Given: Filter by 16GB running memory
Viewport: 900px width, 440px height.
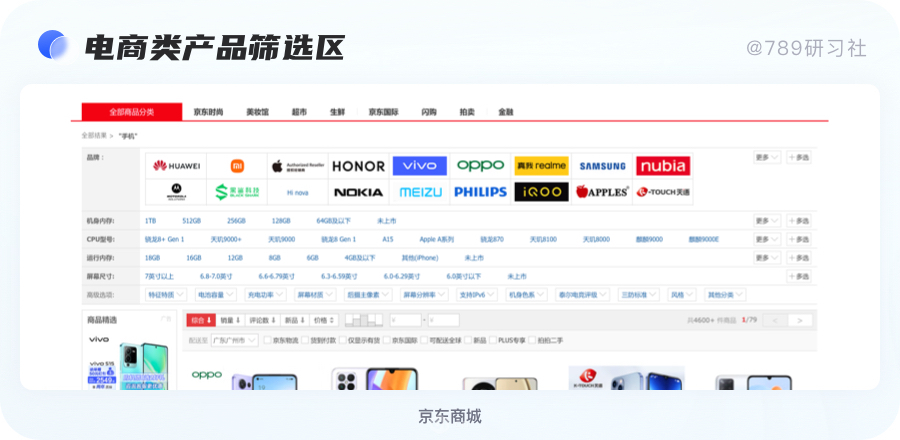Looking at the screenshot, I should coord(194,258).
